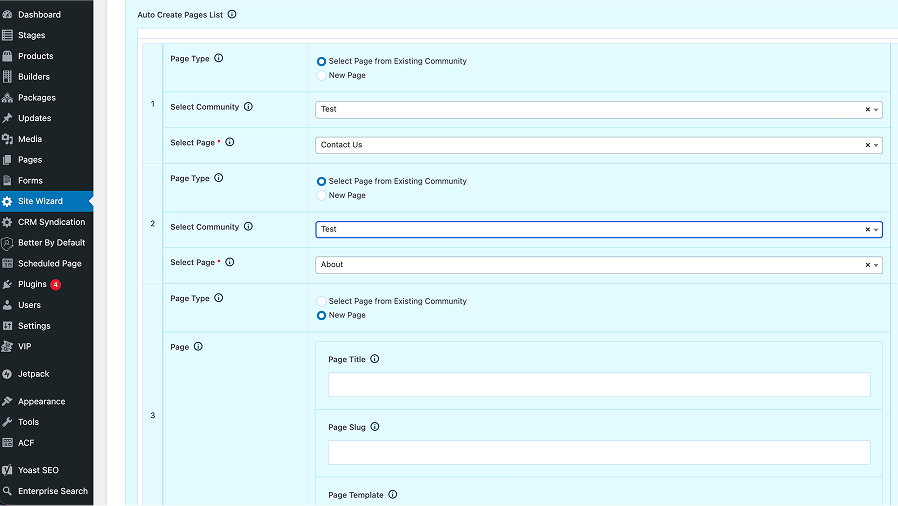The height and width of the screenshot is (506, 898).
Task: Click the Yoast SEO icon
Action: [x=7, y=470]
